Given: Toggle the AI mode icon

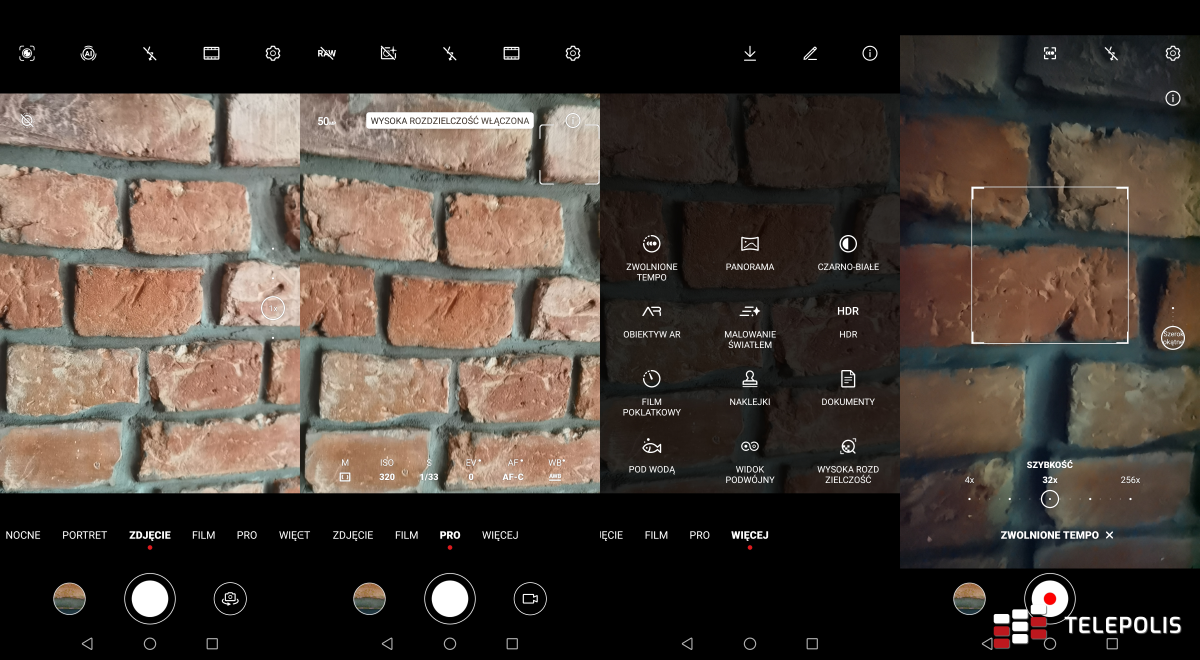Looking at the screenshot, I should click(88, 54).
